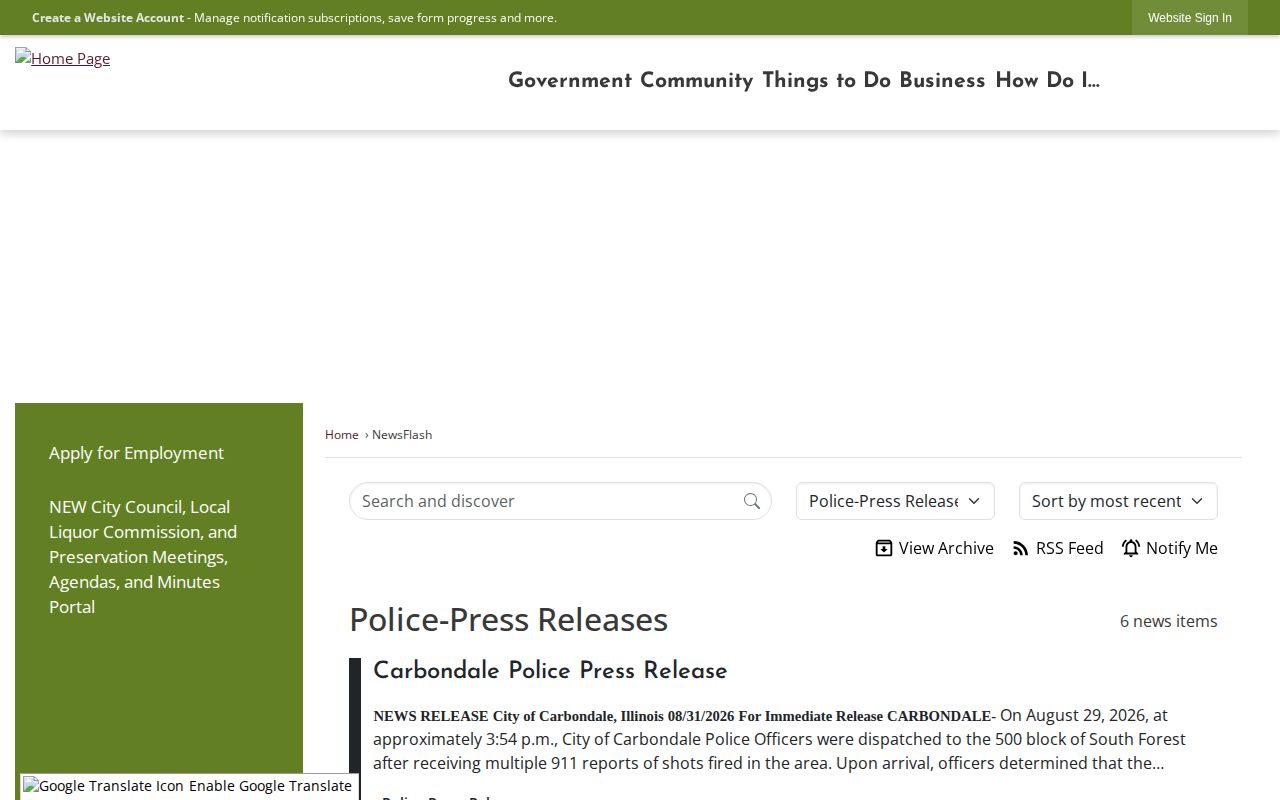Open NEW City Council meetings portal link

click(143, 556)
